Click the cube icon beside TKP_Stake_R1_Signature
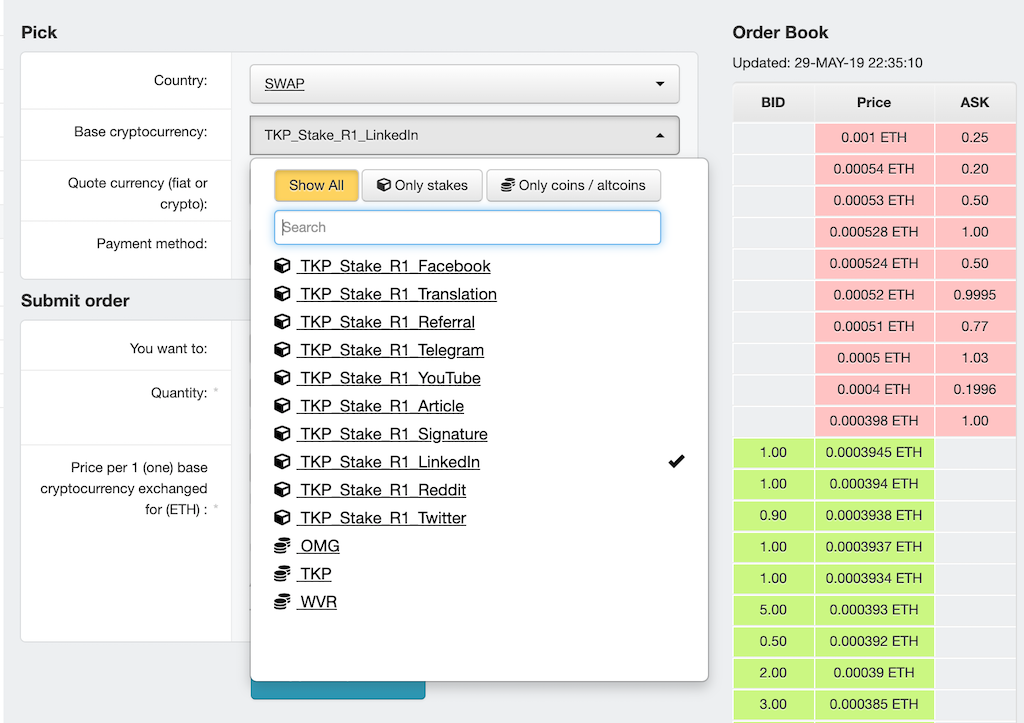This screenshot has width=1024, height=723. click(x=282, y=434)
